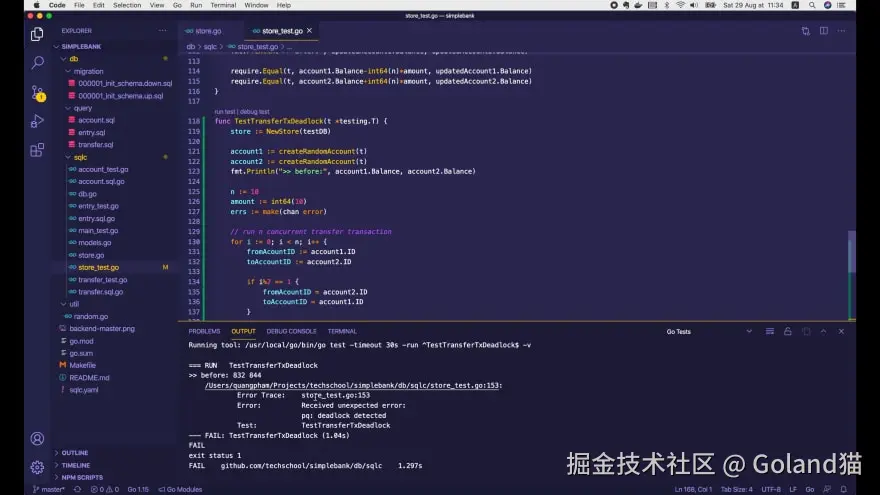Close the store_test.go tab
The height and width of the screenshot is (495, 880).
point(309,31)
